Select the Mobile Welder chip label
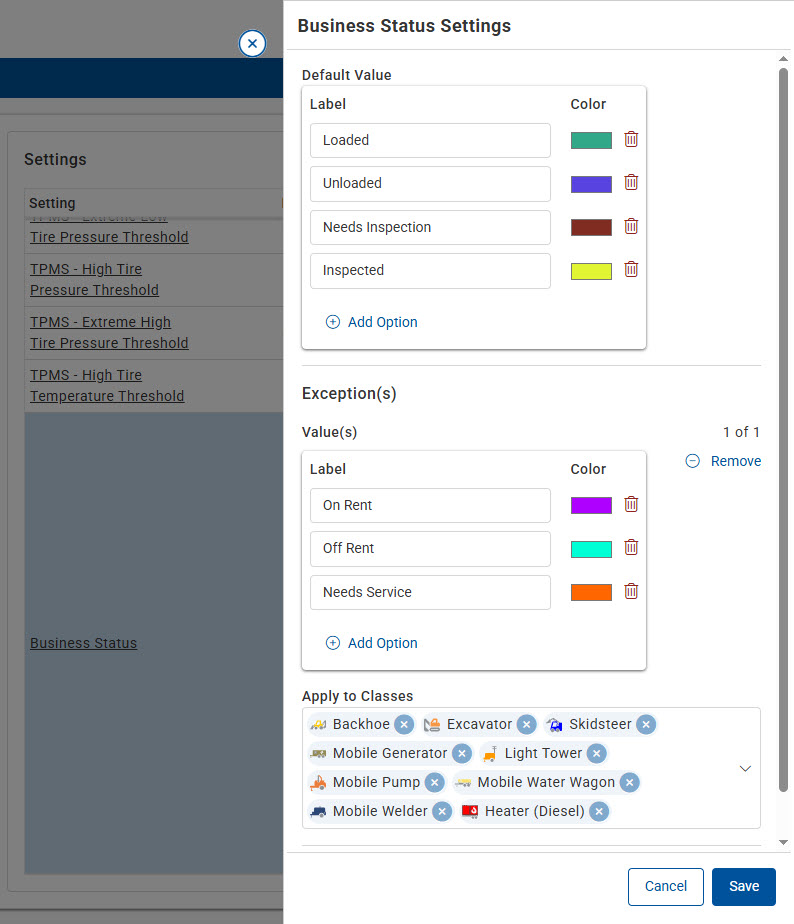The height and width of the screenshot is (924, 794). pyautogui.click(x=380, y=811)
